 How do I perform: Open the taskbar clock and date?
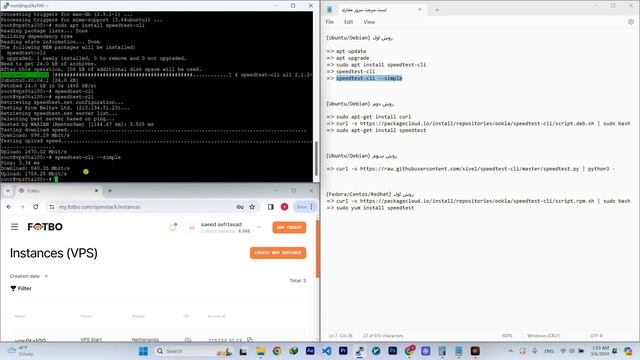coord(600,351)
